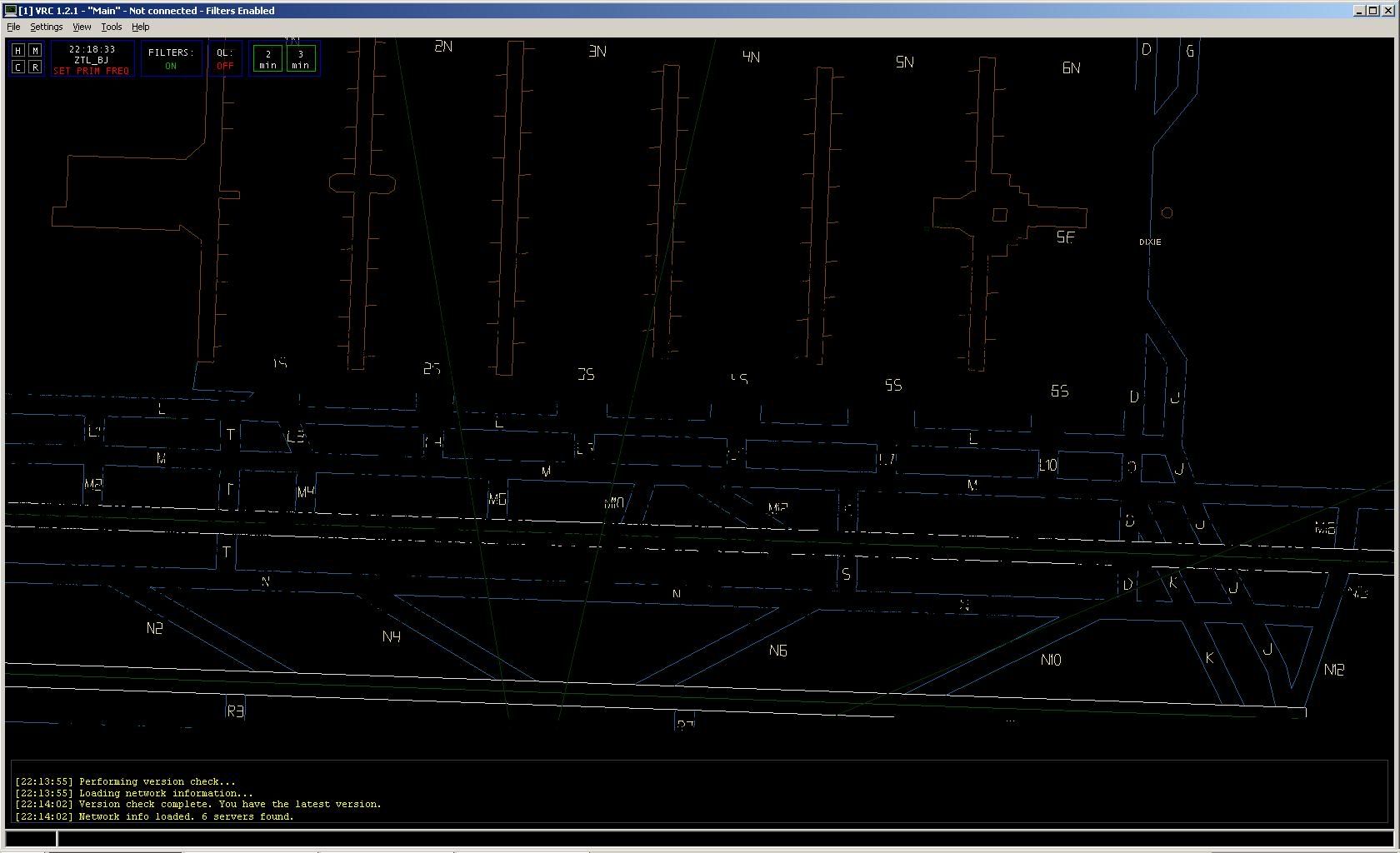Click the L10 taxiway label
Image resolution: width=1400 pixels, height=853 pixels.
1047,466
